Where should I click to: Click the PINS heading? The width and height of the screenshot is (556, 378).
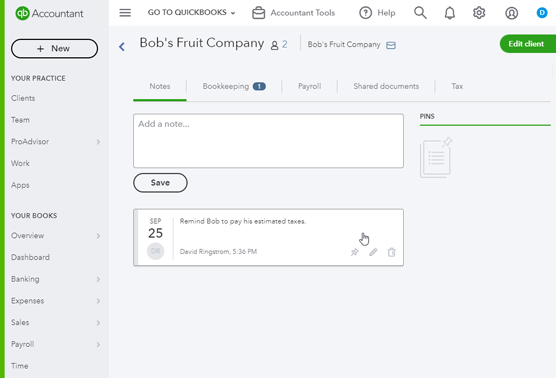427,116
